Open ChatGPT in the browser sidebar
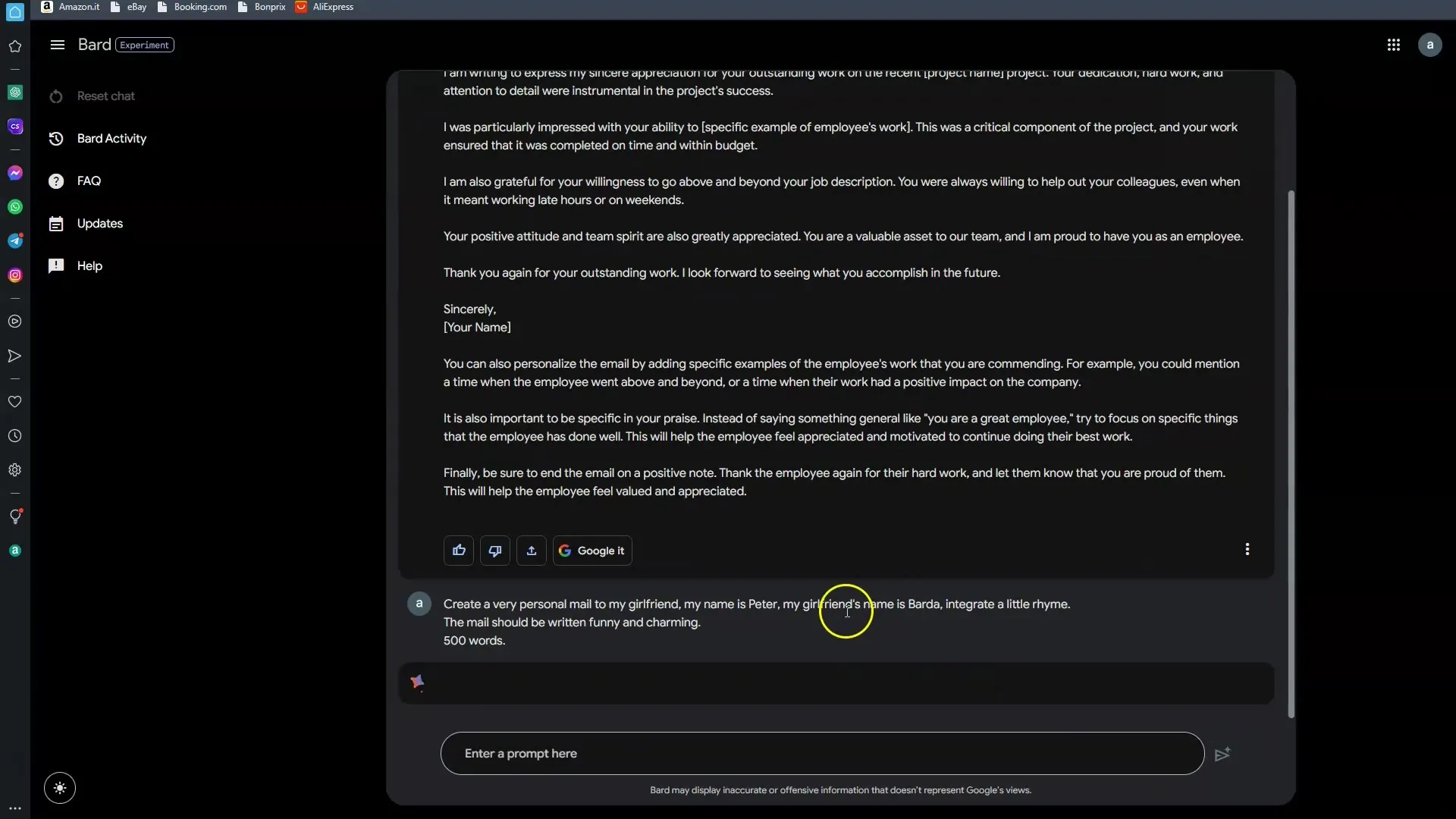Screen dimensions: 1456x819 click(14, 93)
